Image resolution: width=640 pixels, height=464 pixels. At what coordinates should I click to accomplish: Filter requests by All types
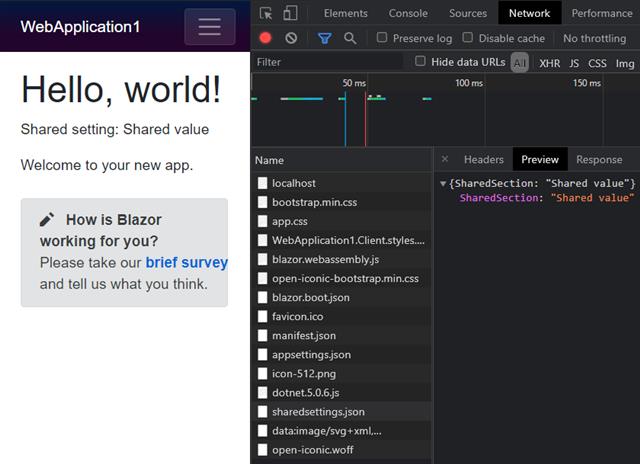[x=520, y=63]
